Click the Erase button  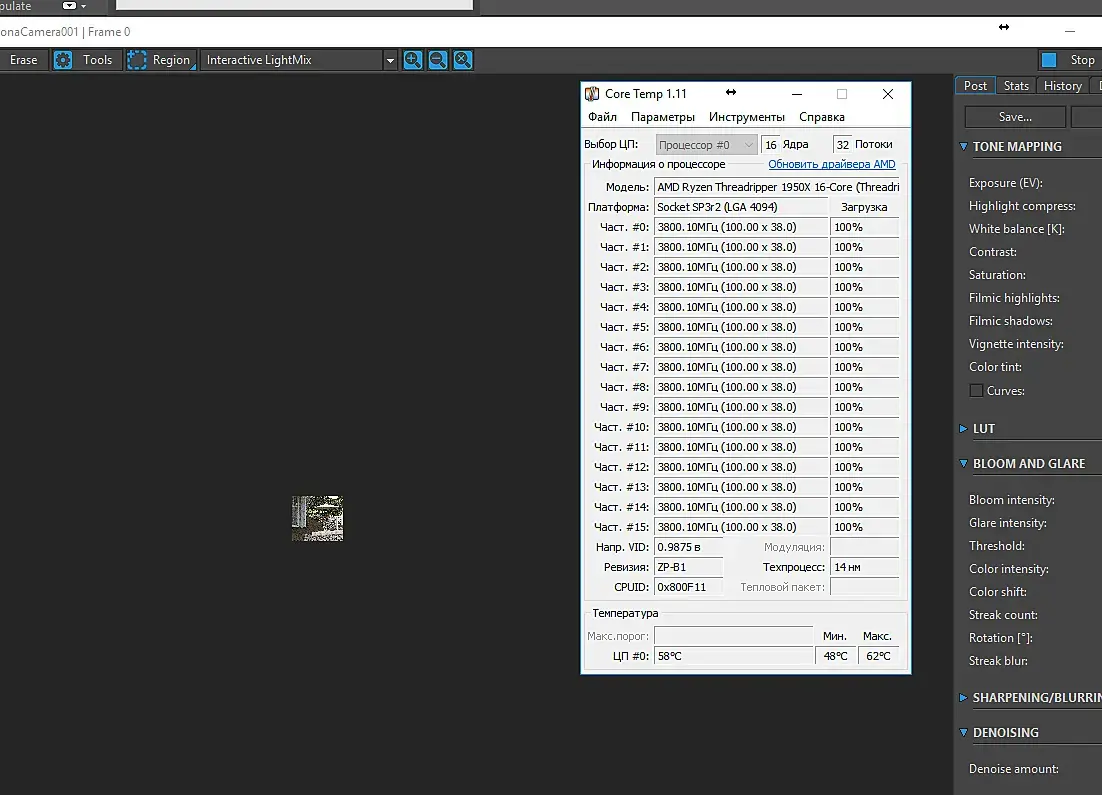(23, 60)
